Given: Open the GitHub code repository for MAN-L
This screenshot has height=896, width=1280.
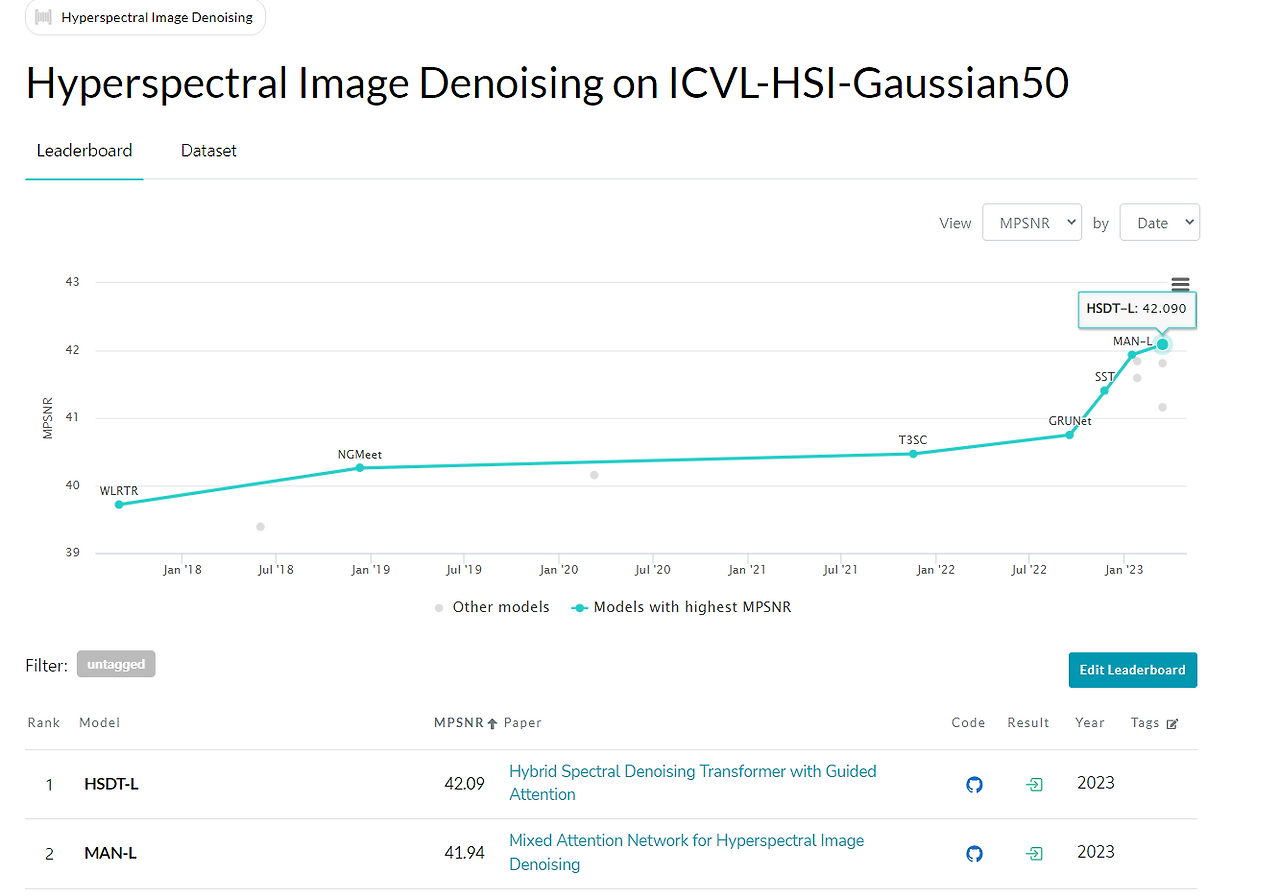Looking at the screenshot, I should (x=974, y=853).
